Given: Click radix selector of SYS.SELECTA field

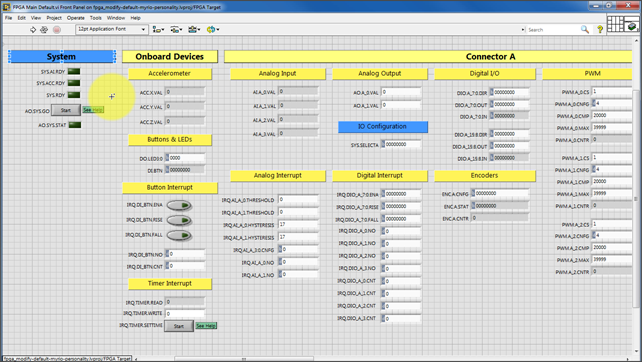Looking at the screenshot, I should pos(383,144).
